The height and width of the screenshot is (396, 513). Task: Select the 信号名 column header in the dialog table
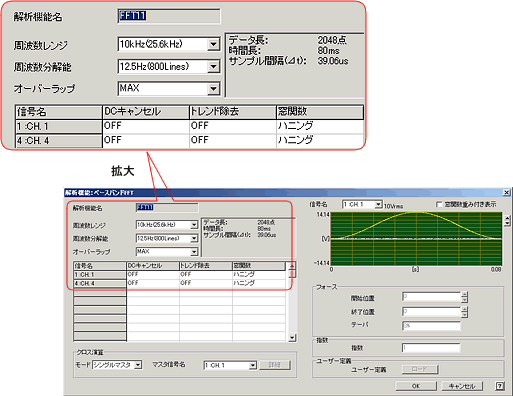point(100,266)
